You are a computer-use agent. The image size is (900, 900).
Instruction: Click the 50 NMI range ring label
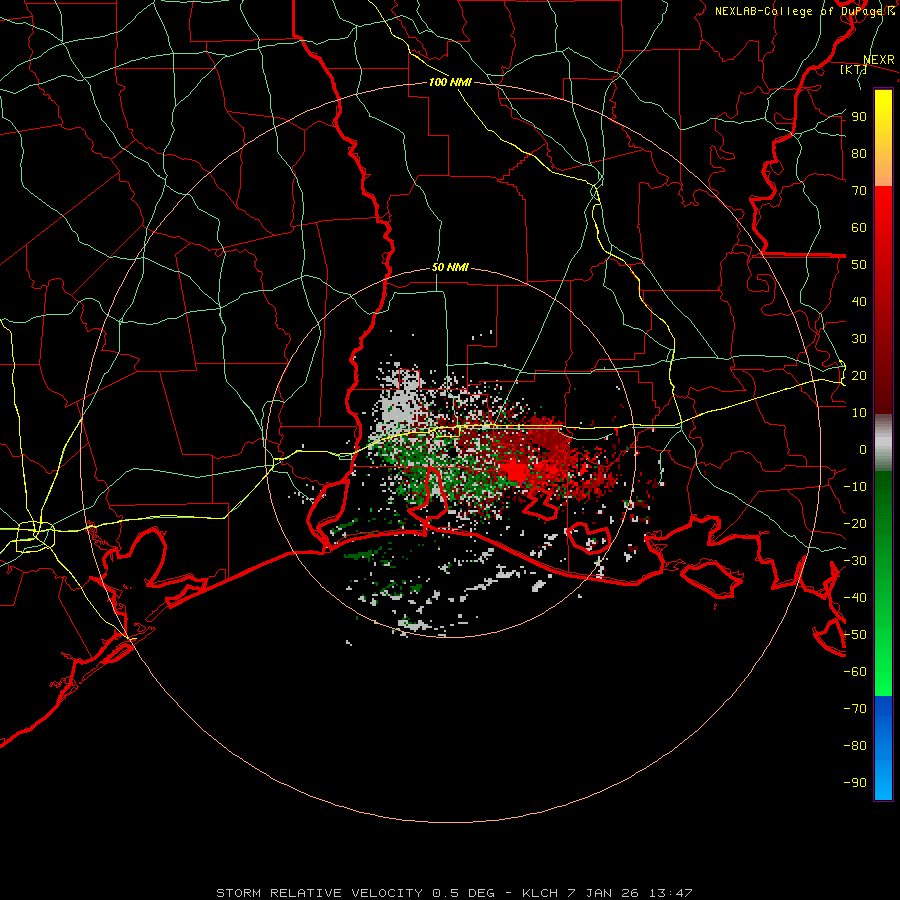pos(450,267)
